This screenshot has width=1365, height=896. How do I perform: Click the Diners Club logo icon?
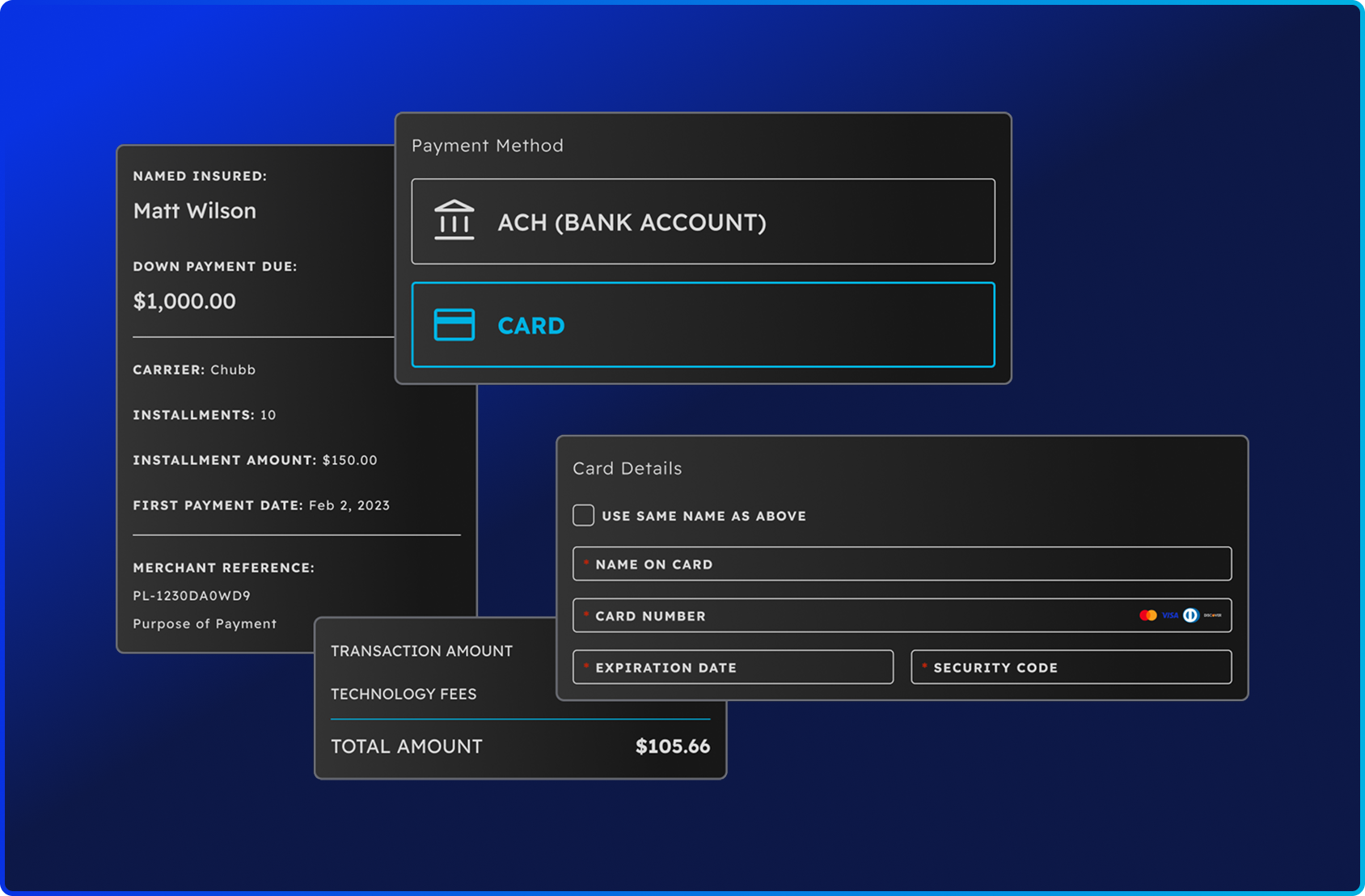1190,615
